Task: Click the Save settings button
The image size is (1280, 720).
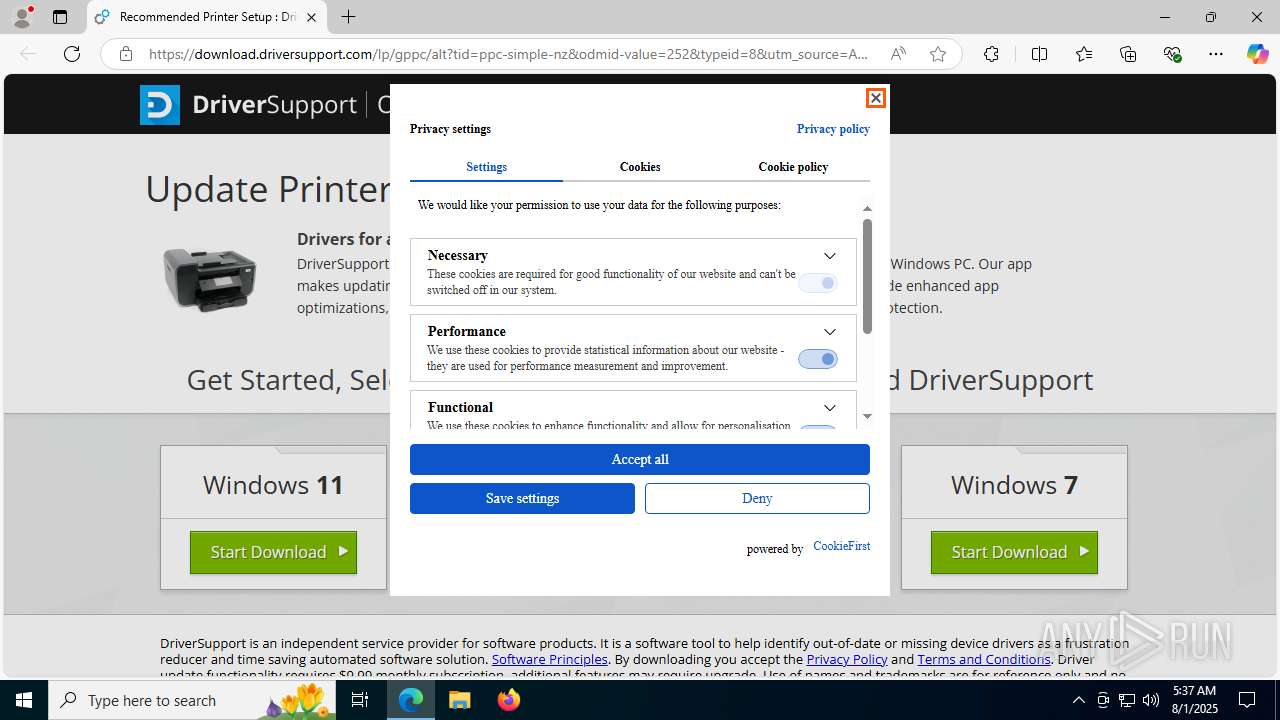Action: 522,499
